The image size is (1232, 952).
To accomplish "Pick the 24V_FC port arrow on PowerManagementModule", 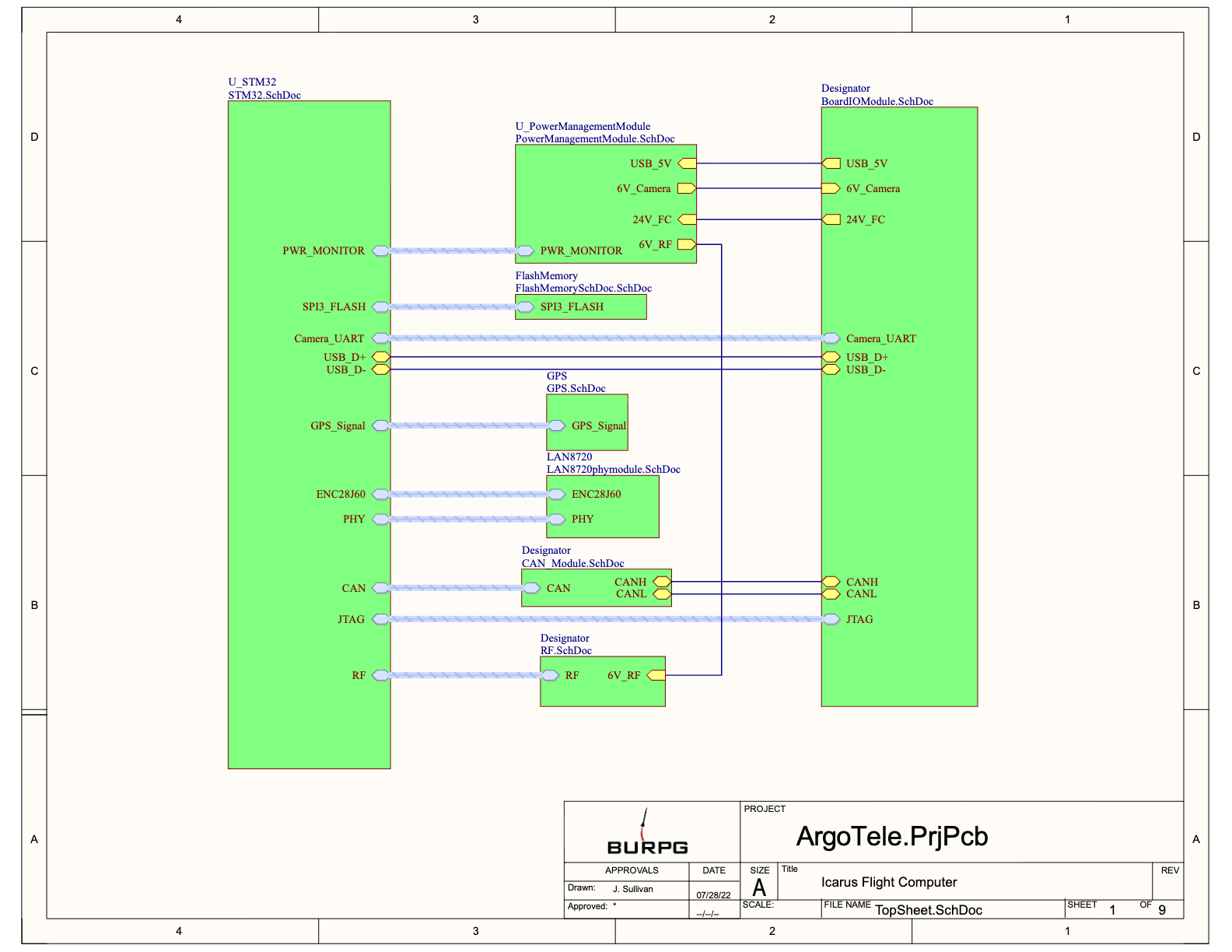I will pos(687,219).
